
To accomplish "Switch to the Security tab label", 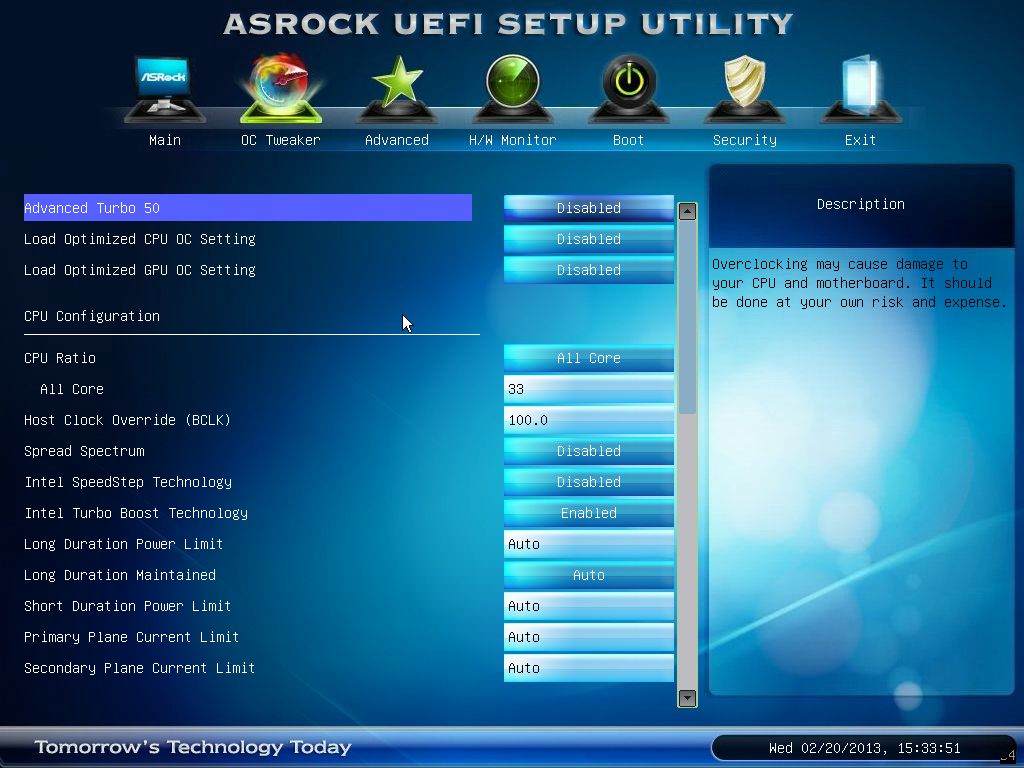I will tap(744, 140).
